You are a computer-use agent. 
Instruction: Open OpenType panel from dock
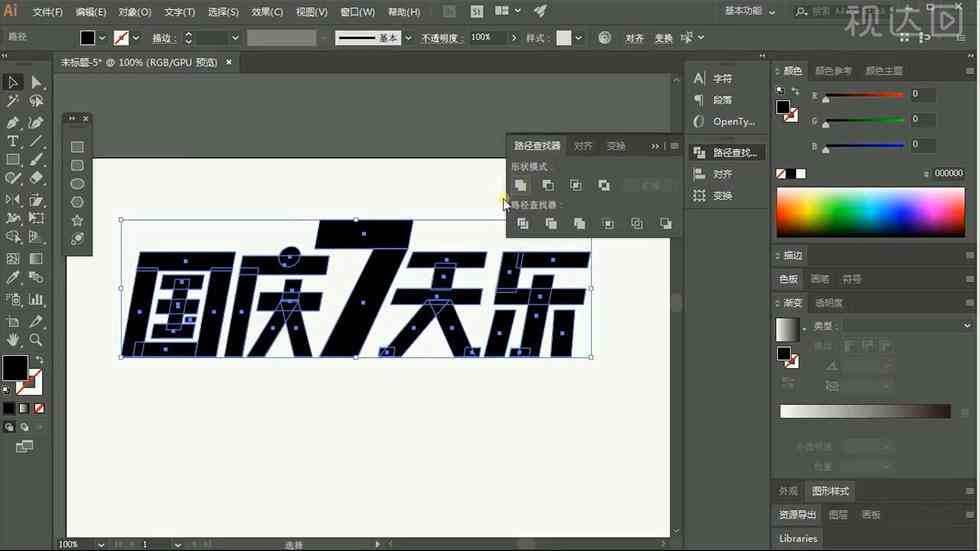(725, 121)
